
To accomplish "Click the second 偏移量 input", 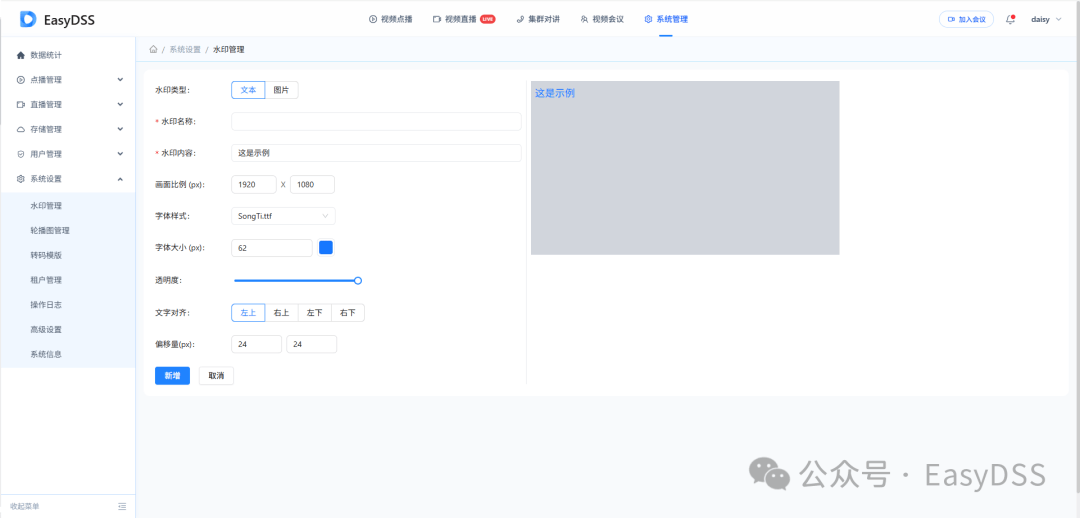I will 311,344.
